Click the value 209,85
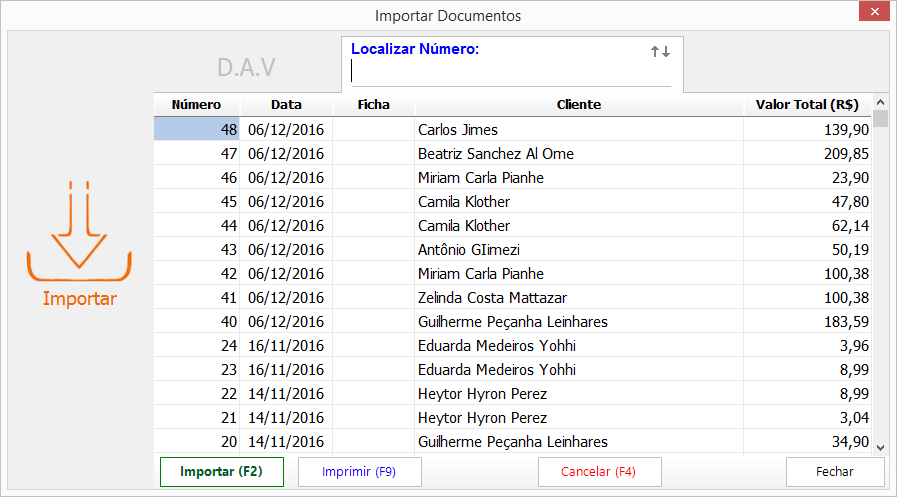The width and height of the screenshot is (897, 497). coord(846,154)
